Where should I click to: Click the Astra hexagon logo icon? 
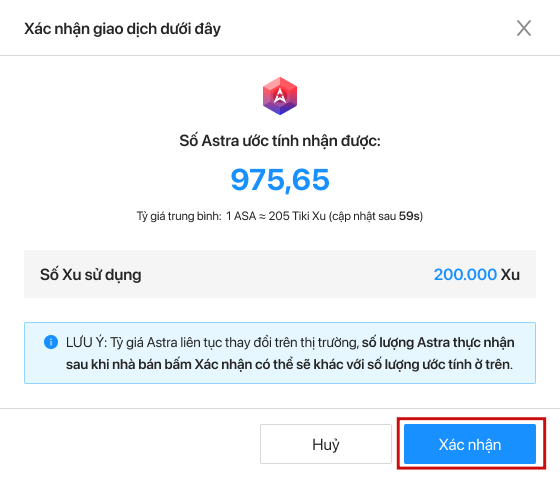[280, 96]
